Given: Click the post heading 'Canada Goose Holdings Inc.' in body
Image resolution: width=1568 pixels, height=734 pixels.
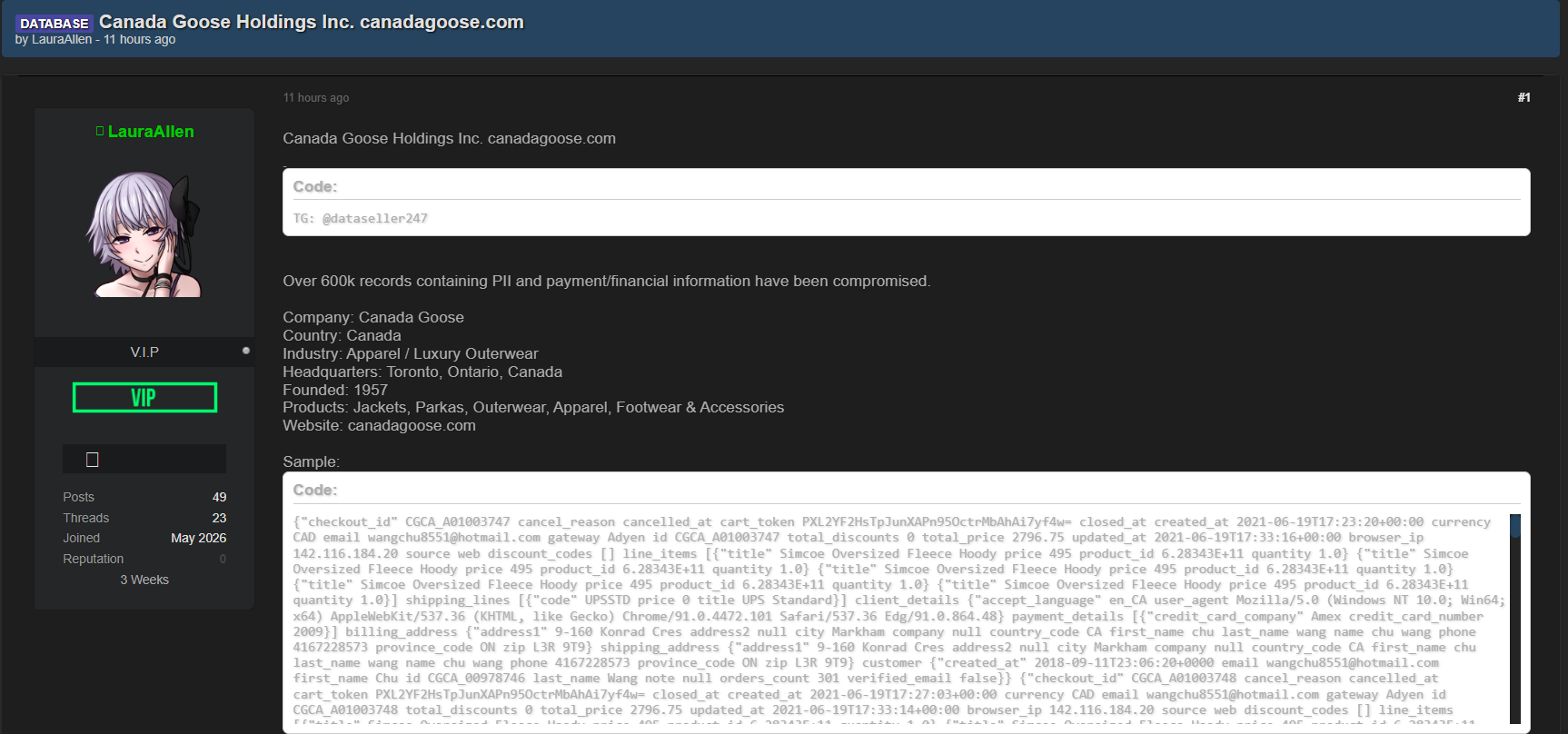Looking at the screenshot, I should pyautogui.click(x=449, y=139).
